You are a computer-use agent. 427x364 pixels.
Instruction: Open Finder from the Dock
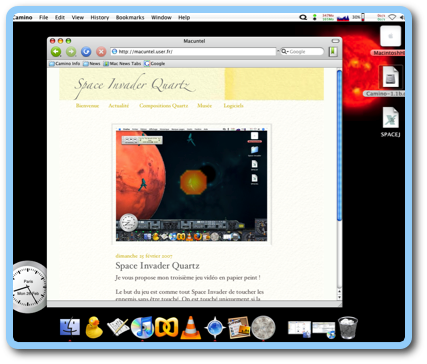pos(70,327)
